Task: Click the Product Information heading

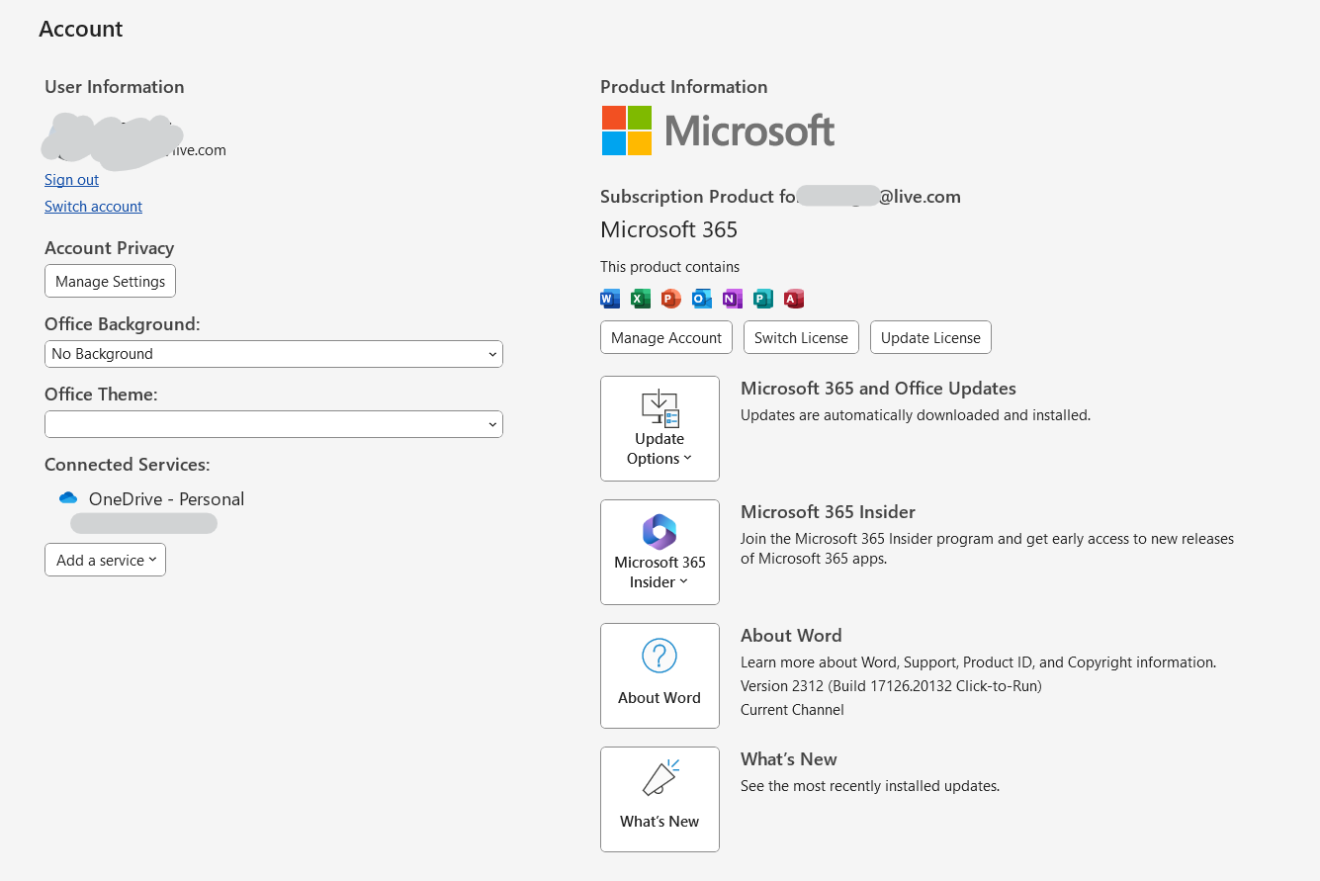Action: 684,87
